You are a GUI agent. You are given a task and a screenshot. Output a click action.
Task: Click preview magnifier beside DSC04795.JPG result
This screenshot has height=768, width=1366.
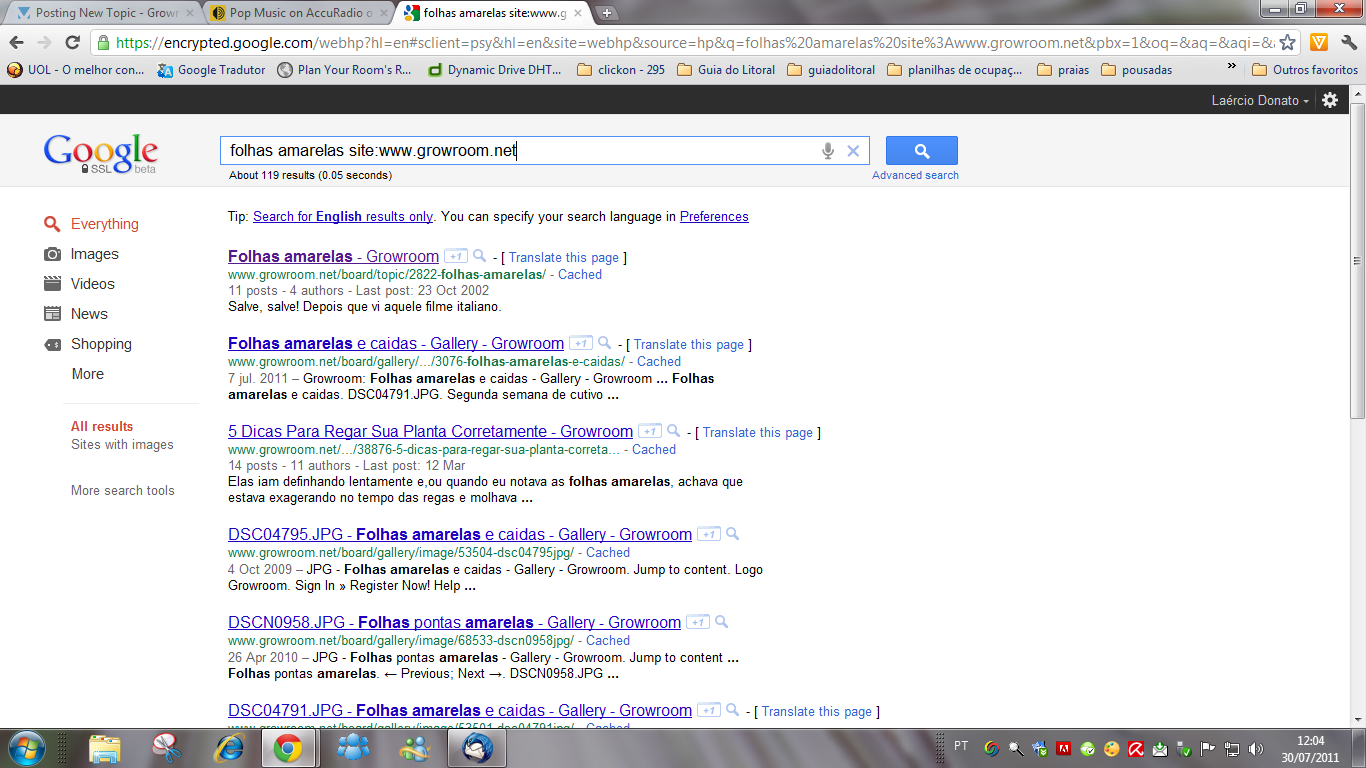[733, 534]
